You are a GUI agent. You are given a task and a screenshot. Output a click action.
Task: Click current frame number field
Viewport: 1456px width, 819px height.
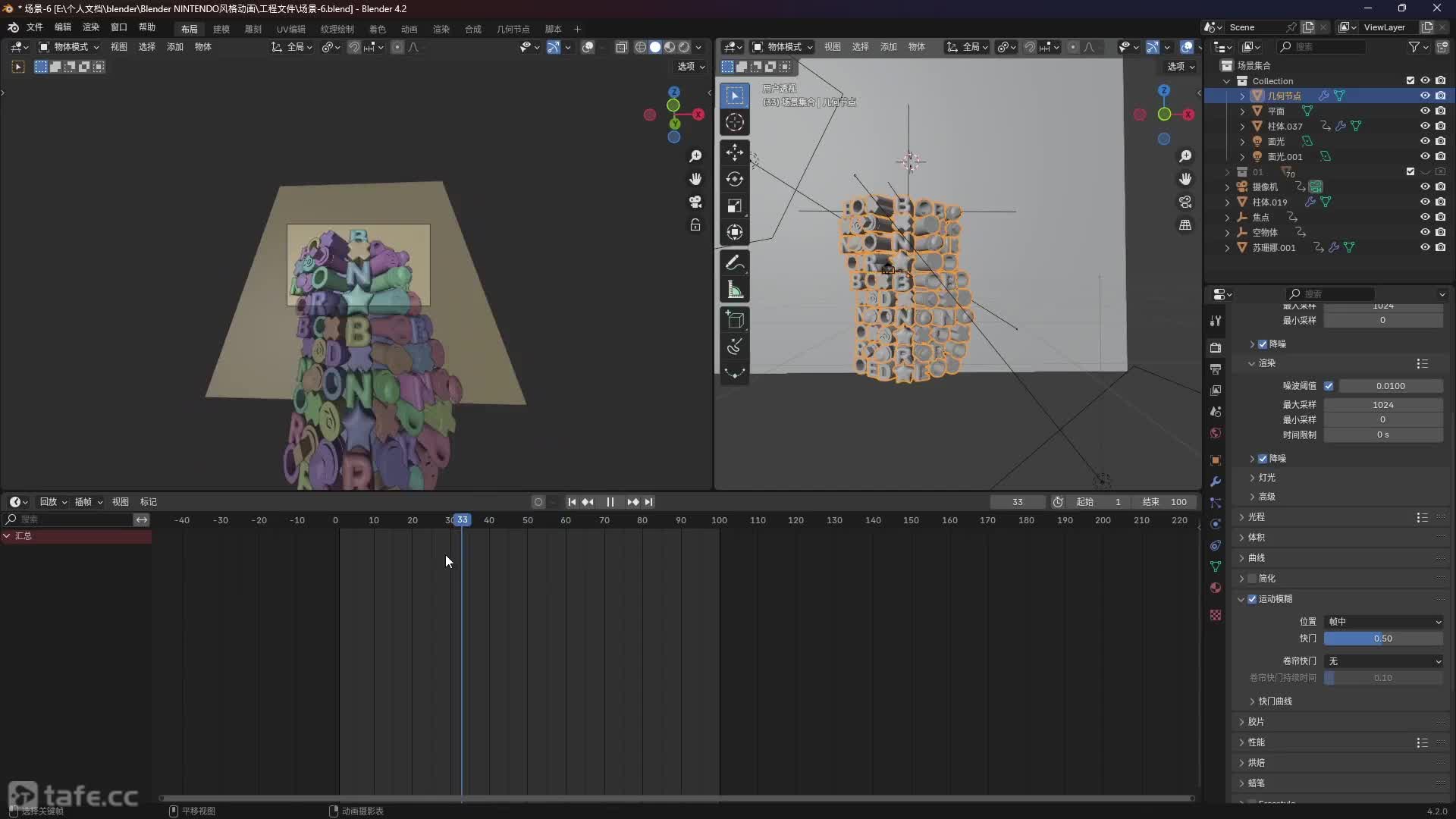1018,502
